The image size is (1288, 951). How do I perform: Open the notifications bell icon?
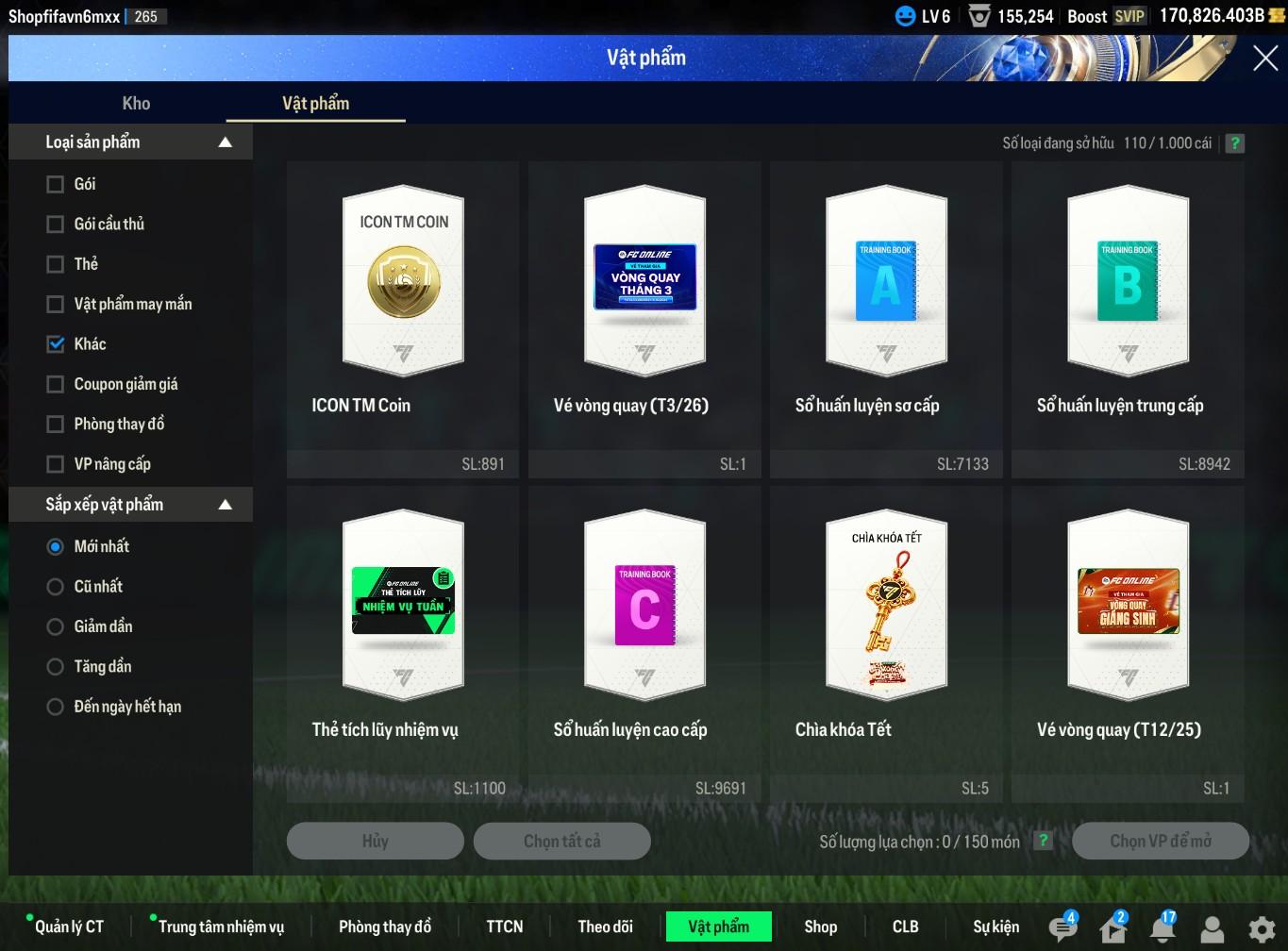[x=1163, y=928]
